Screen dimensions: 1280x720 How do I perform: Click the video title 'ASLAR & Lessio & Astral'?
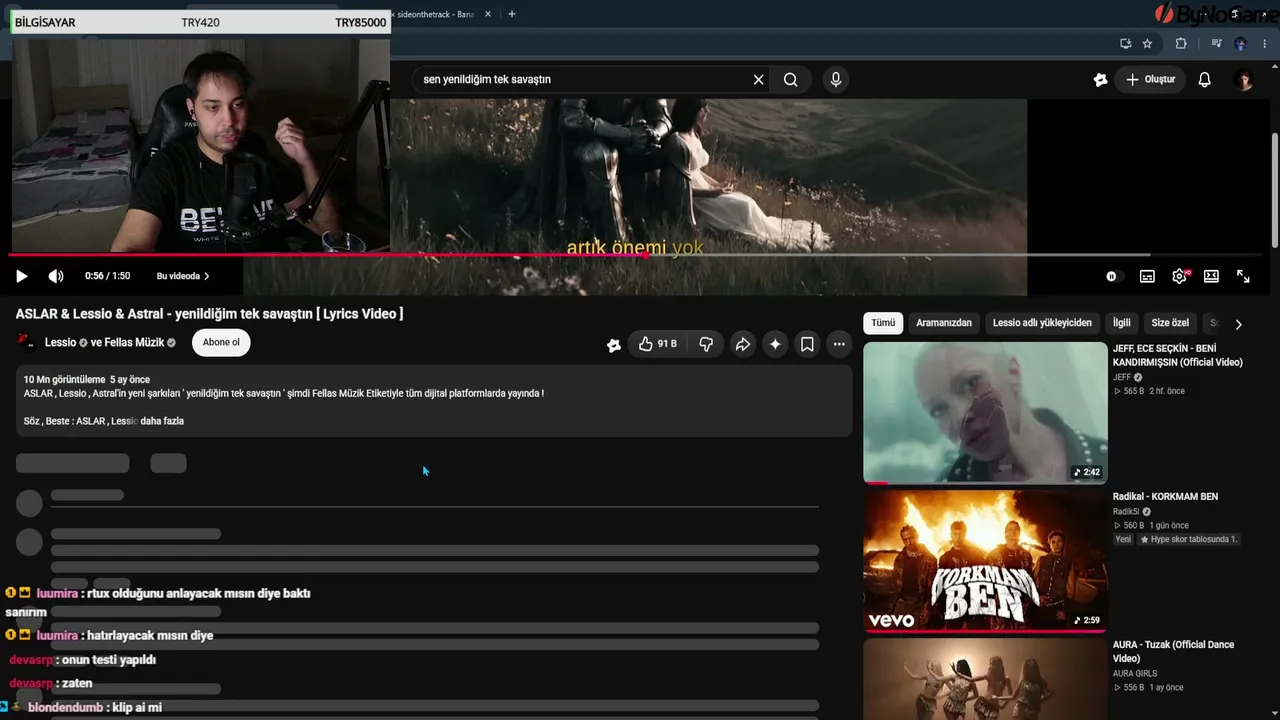209,314
